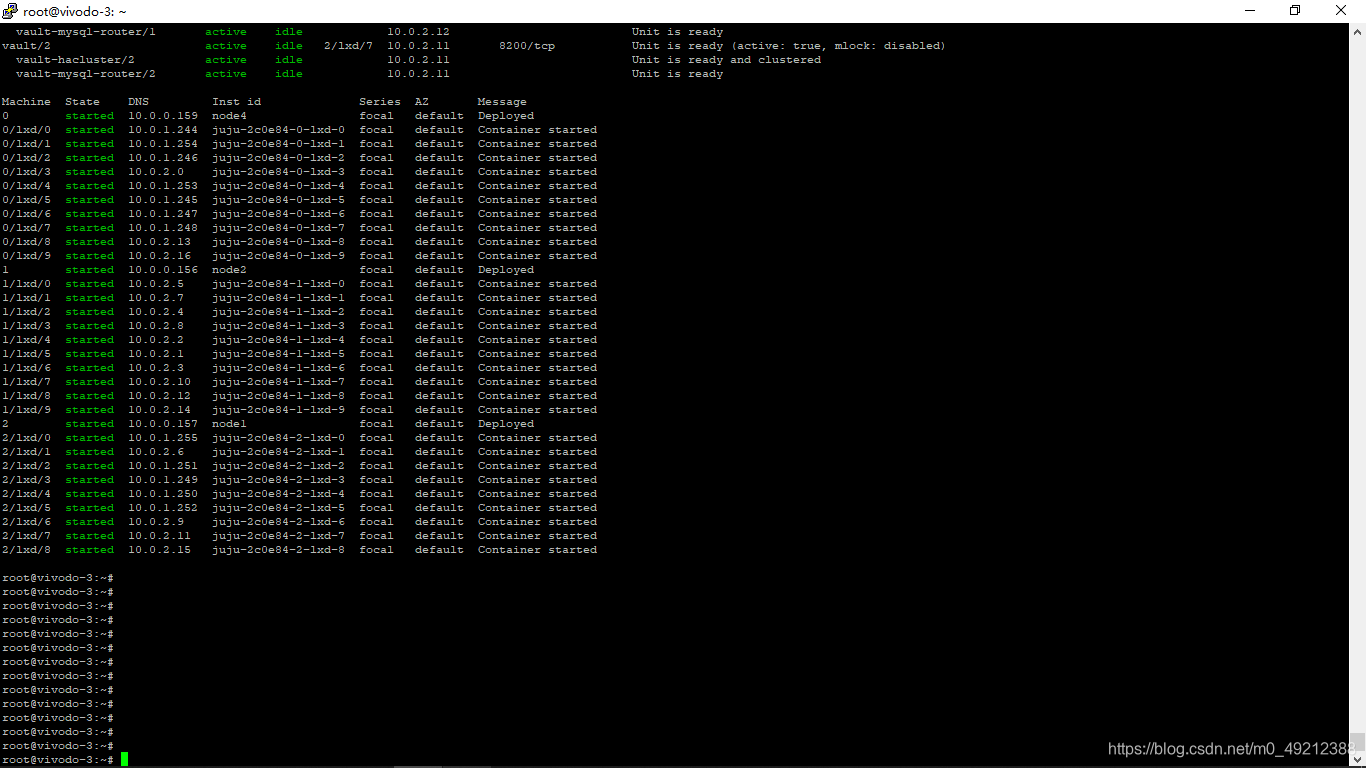Minimize the PuTTY window
1366x768 pixels.
click(1251, 11)
